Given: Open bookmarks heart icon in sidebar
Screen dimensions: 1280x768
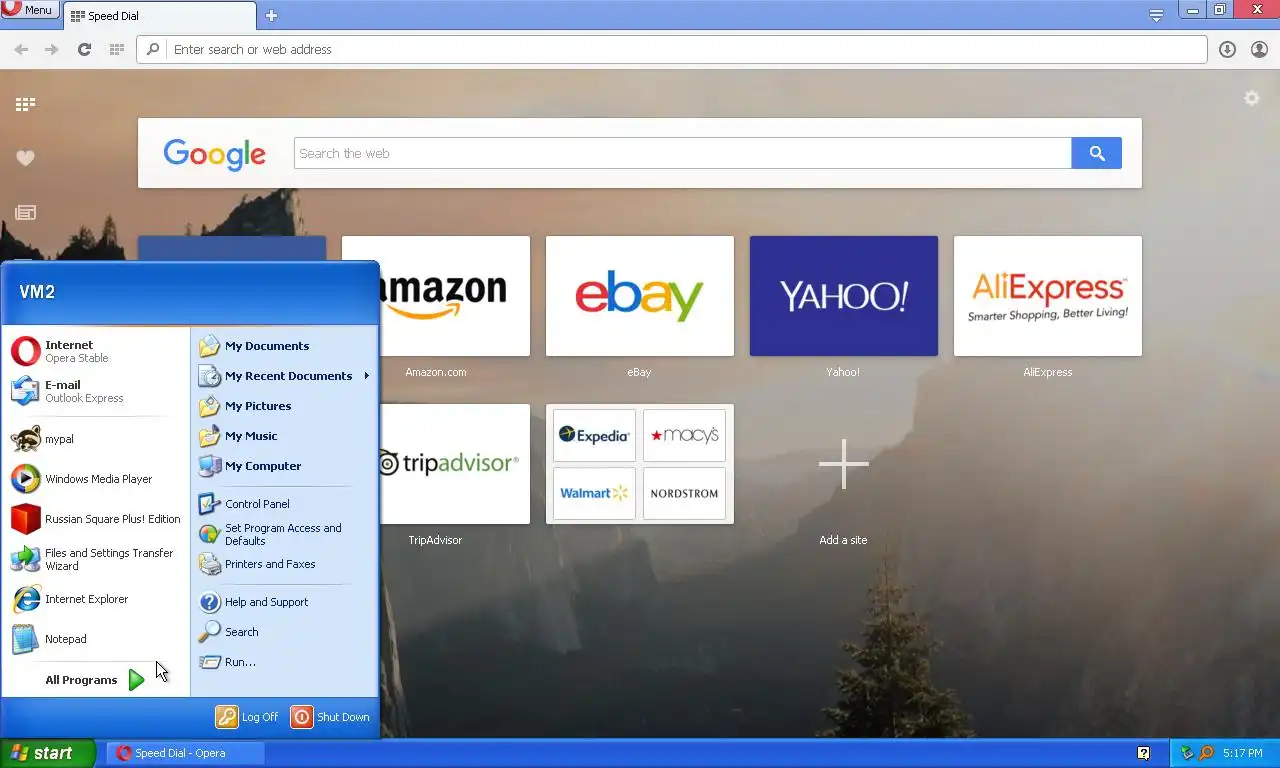Looking at the screenshot, I should pyautogui.click(x=25, y=158).
